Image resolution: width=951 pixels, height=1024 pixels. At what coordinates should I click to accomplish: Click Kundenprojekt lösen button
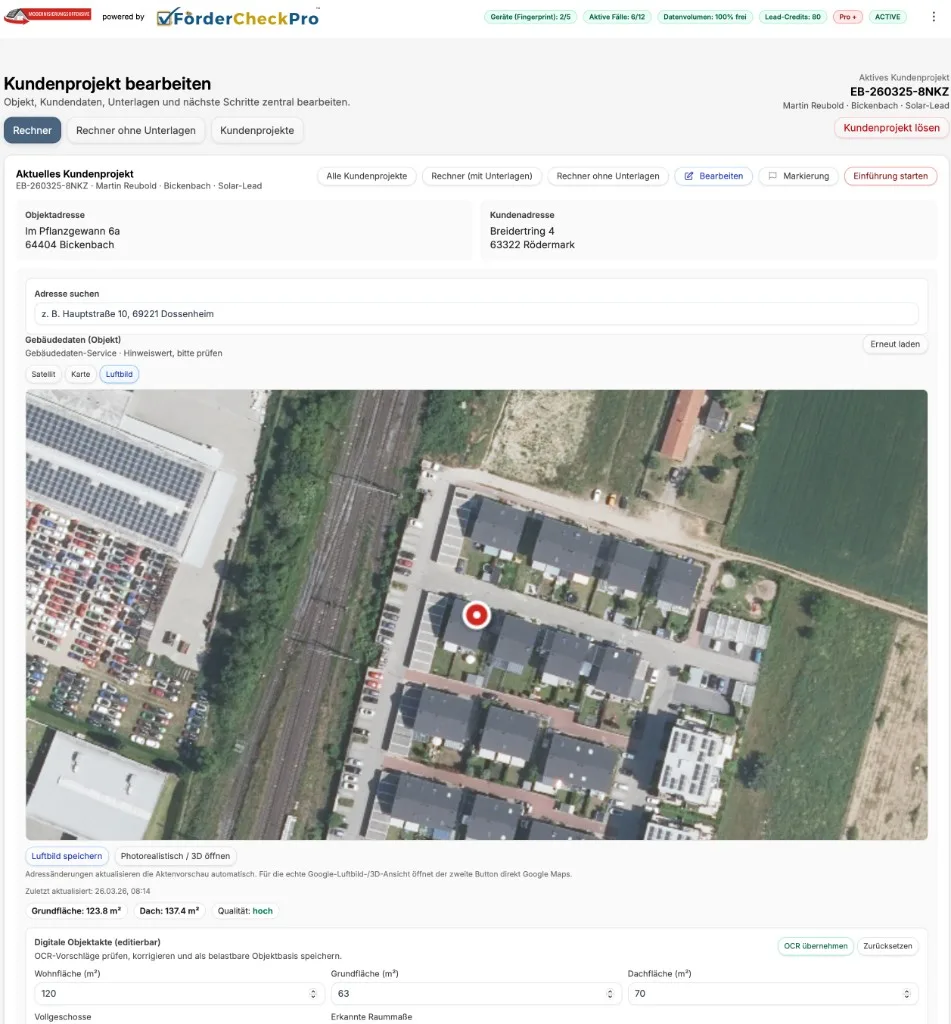[x=891, y=128]
